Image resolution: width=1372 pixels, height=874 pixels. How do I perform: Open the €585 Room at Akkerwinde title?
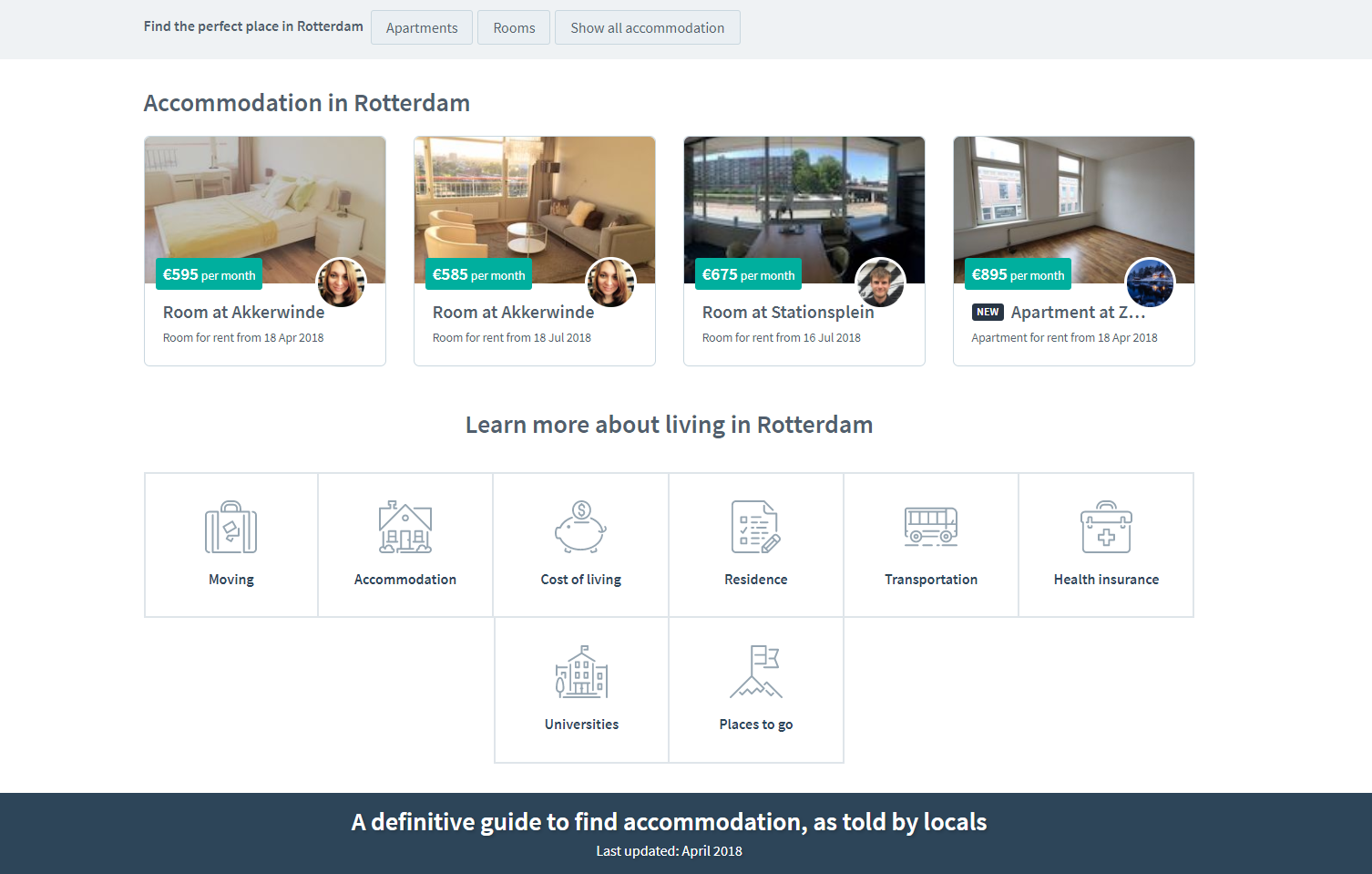(x=513, y=313)
